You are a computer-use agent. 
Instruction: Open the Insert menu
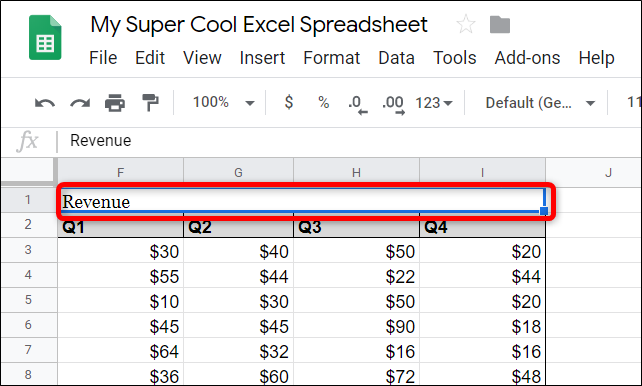pos(262,58)
